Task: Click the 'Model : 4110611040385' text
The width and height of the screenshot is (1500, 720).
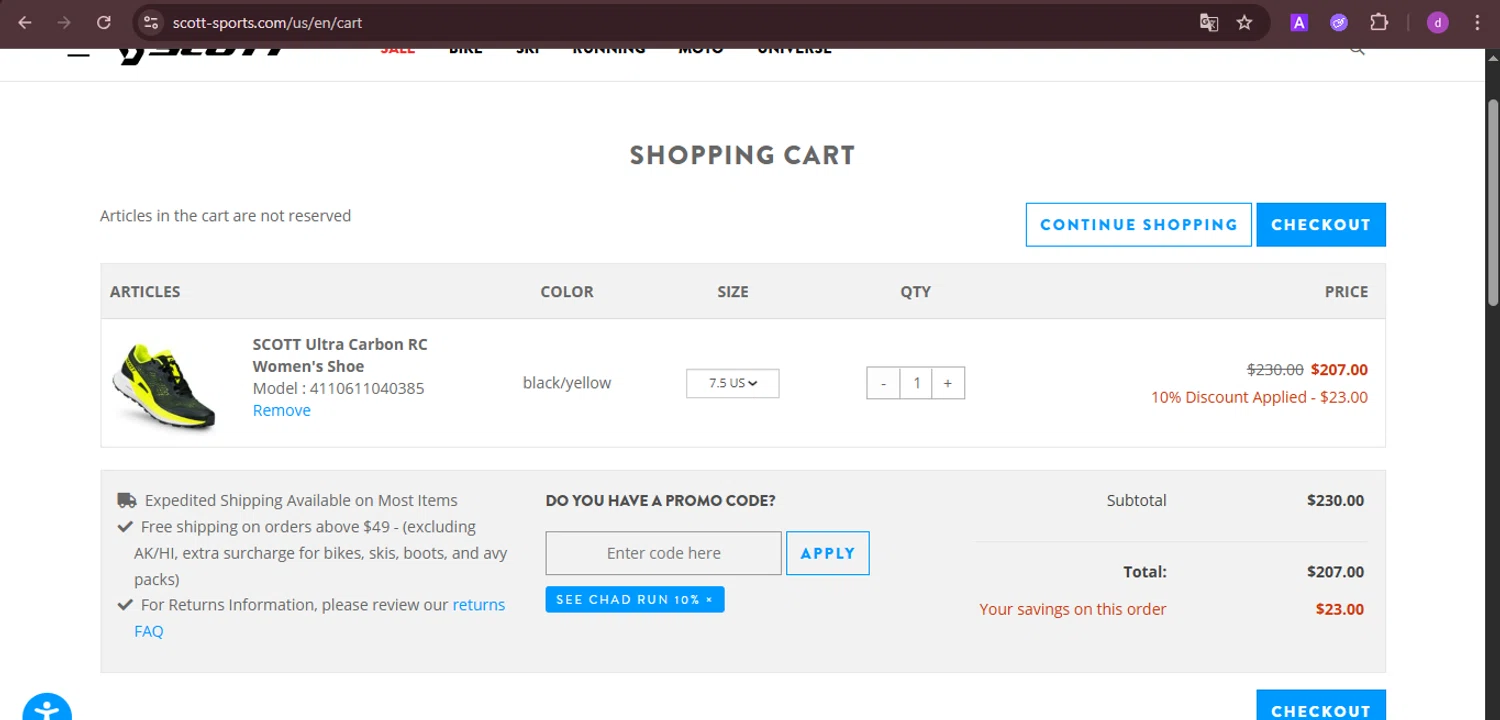Action: point(338,388)
